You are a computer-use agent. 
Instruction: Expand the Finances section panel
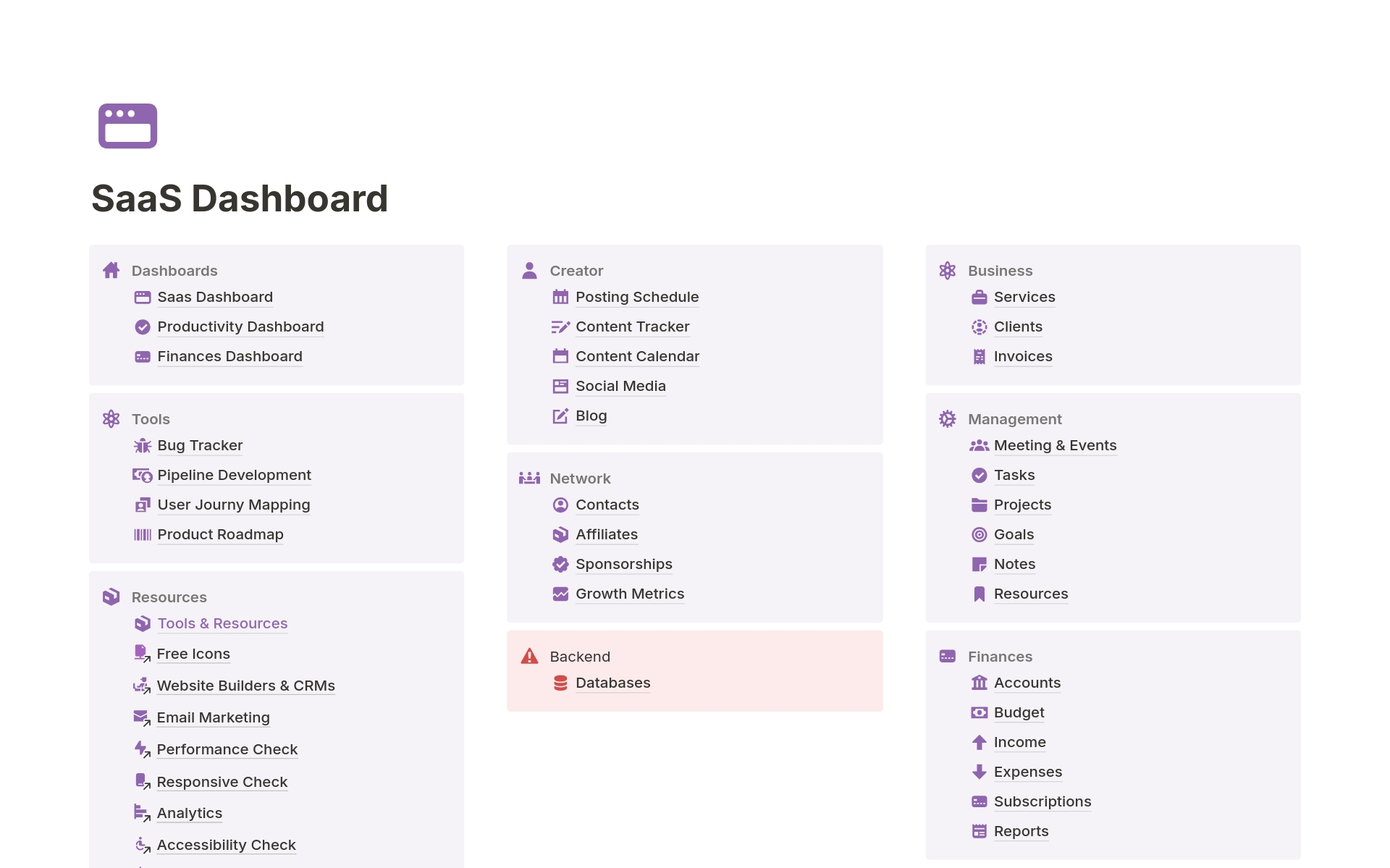point(1000,655)
